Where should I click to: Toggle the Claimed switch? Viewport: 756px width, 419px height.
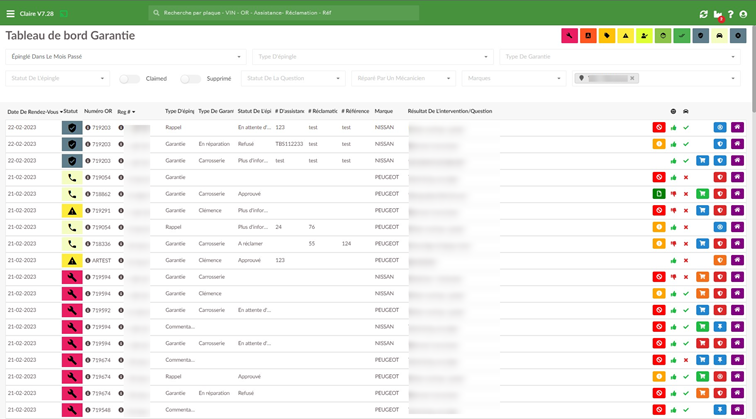pos(129,79)
